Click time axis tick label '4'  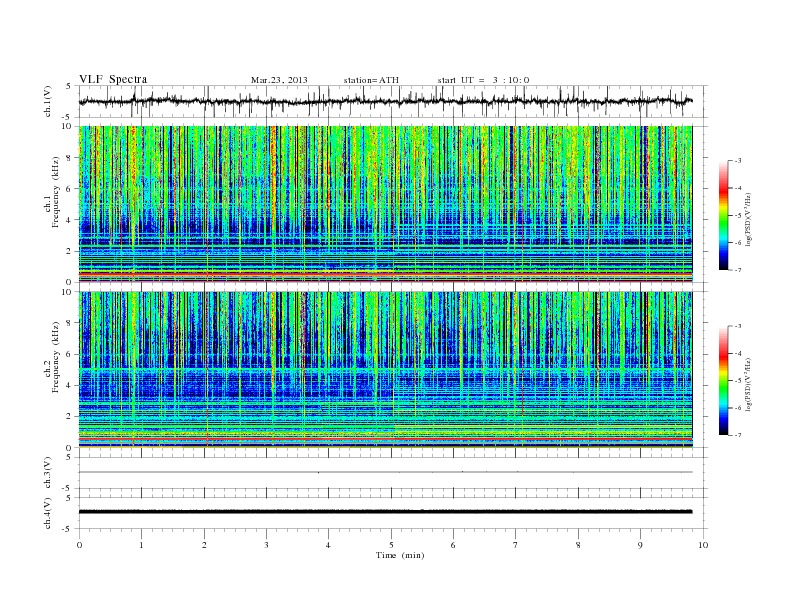[x=328, y=545]
